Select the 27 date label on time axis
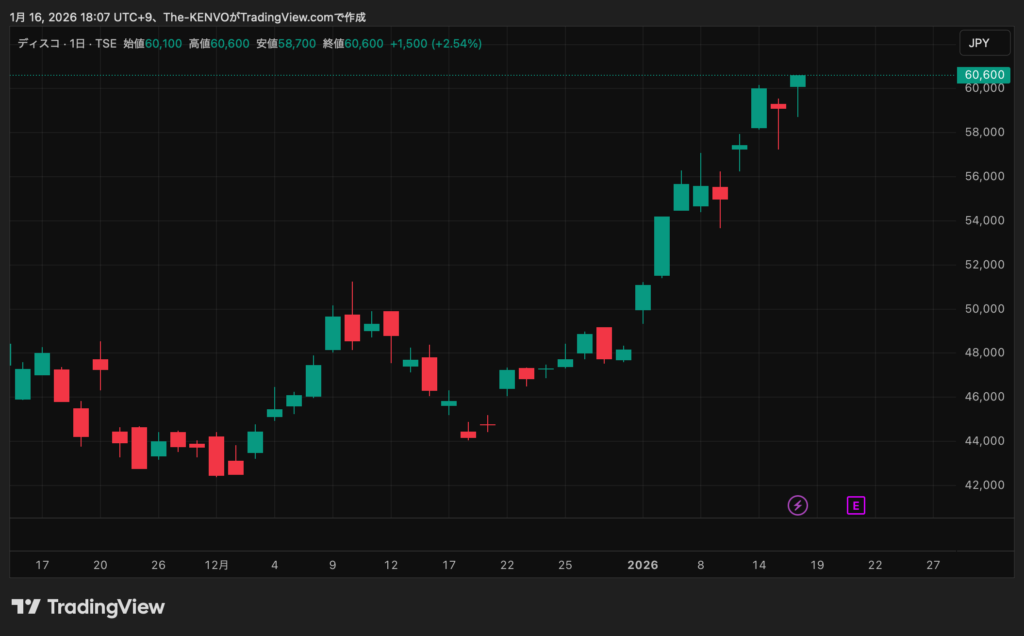The image size is (1024, 636). [x=933, y=565]
